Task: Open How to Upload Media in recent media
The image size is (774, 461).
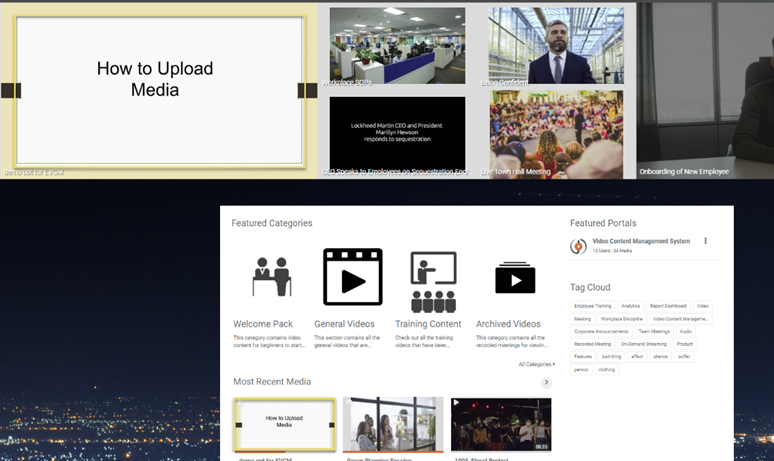Action: click(285, 424)
